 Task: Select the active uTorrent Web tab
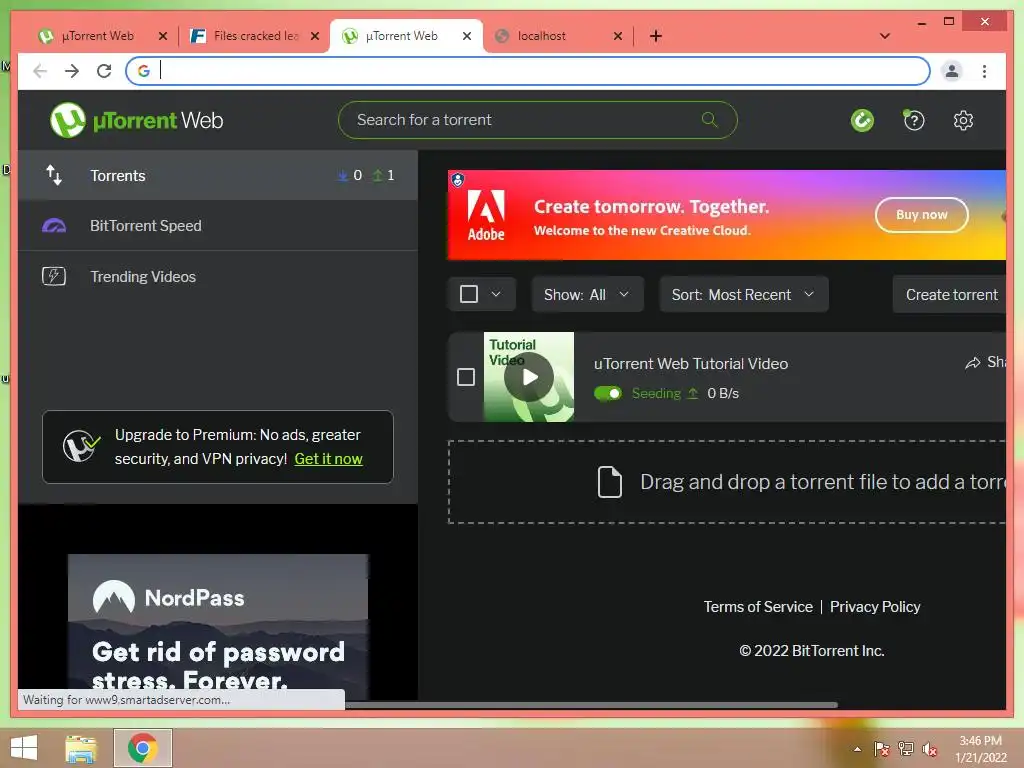click(400, 36)
